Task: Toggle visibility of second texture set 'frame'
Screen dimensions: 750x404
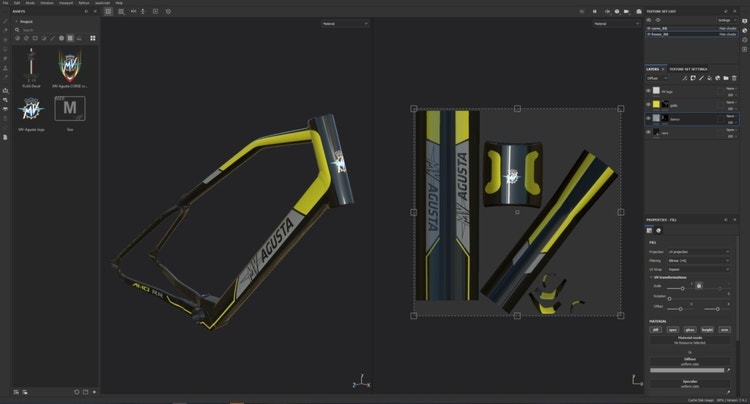Action: 649,34
